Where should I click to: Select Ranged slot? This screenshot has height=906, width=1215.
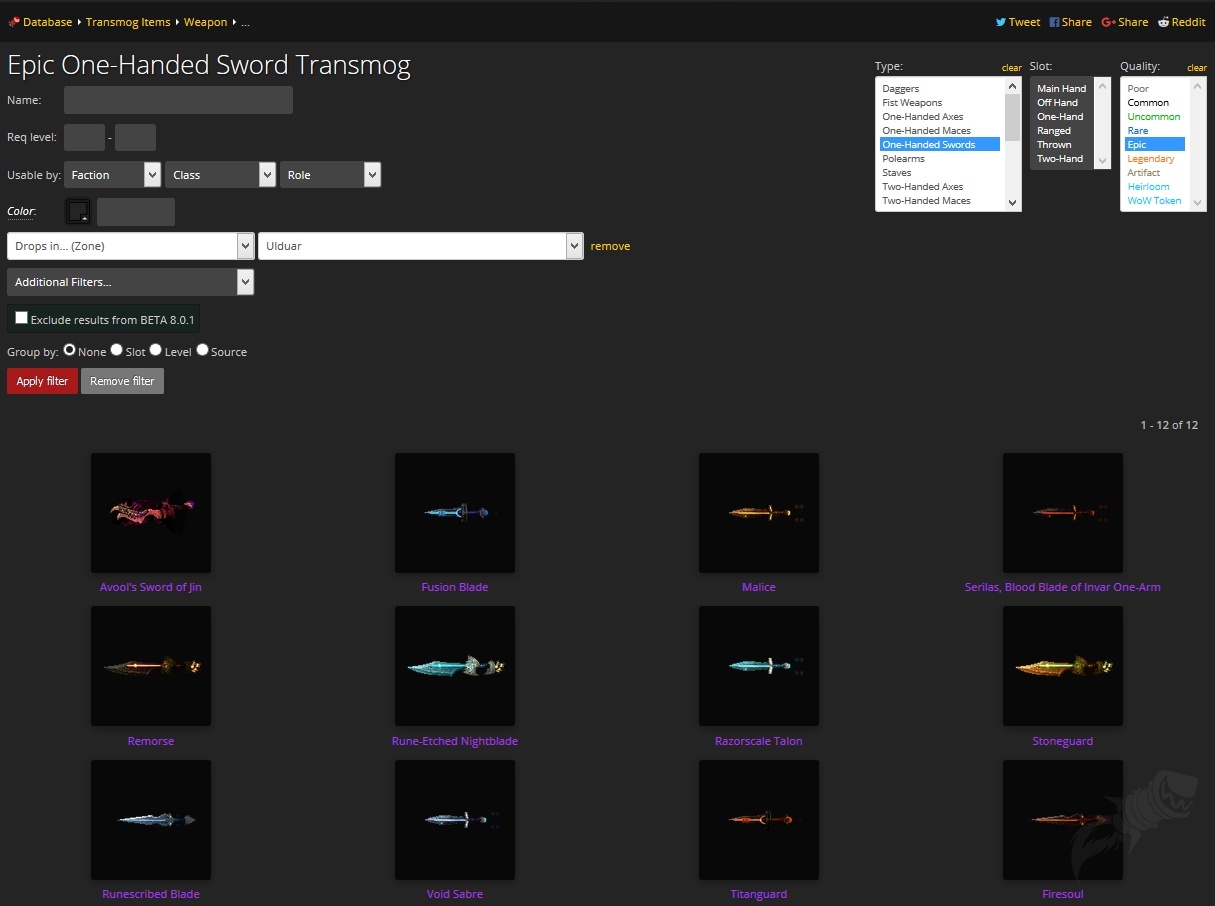point(1054,131)
